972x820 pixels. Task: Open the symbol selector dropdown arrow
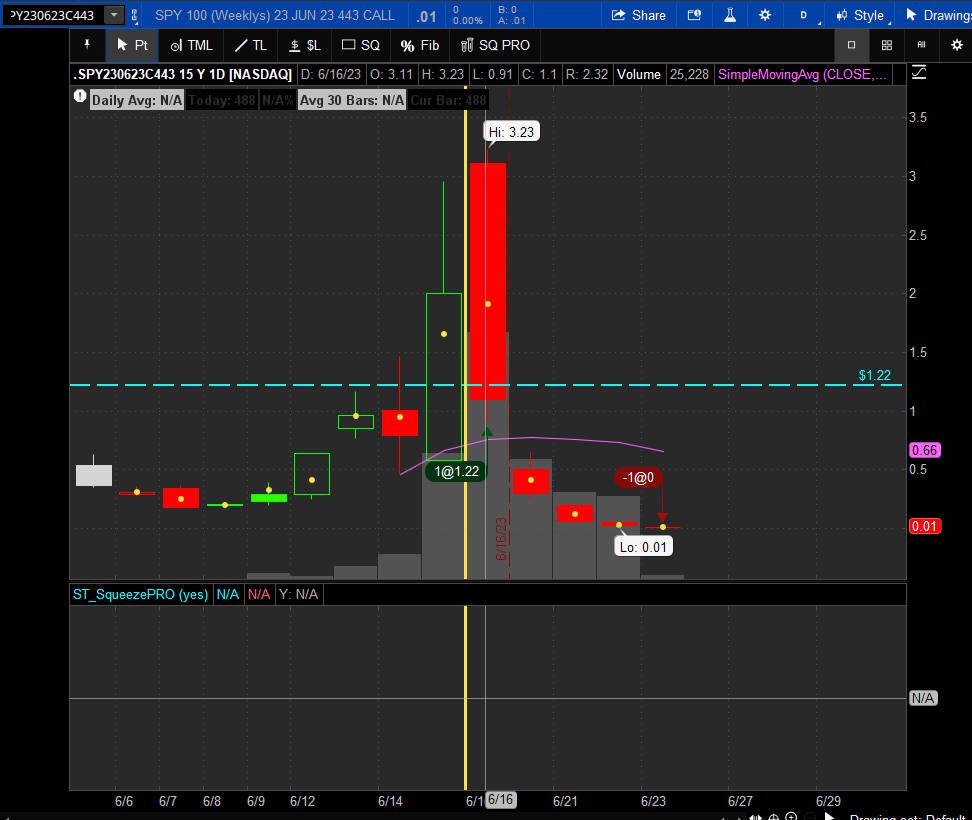[x=113, y=15]
